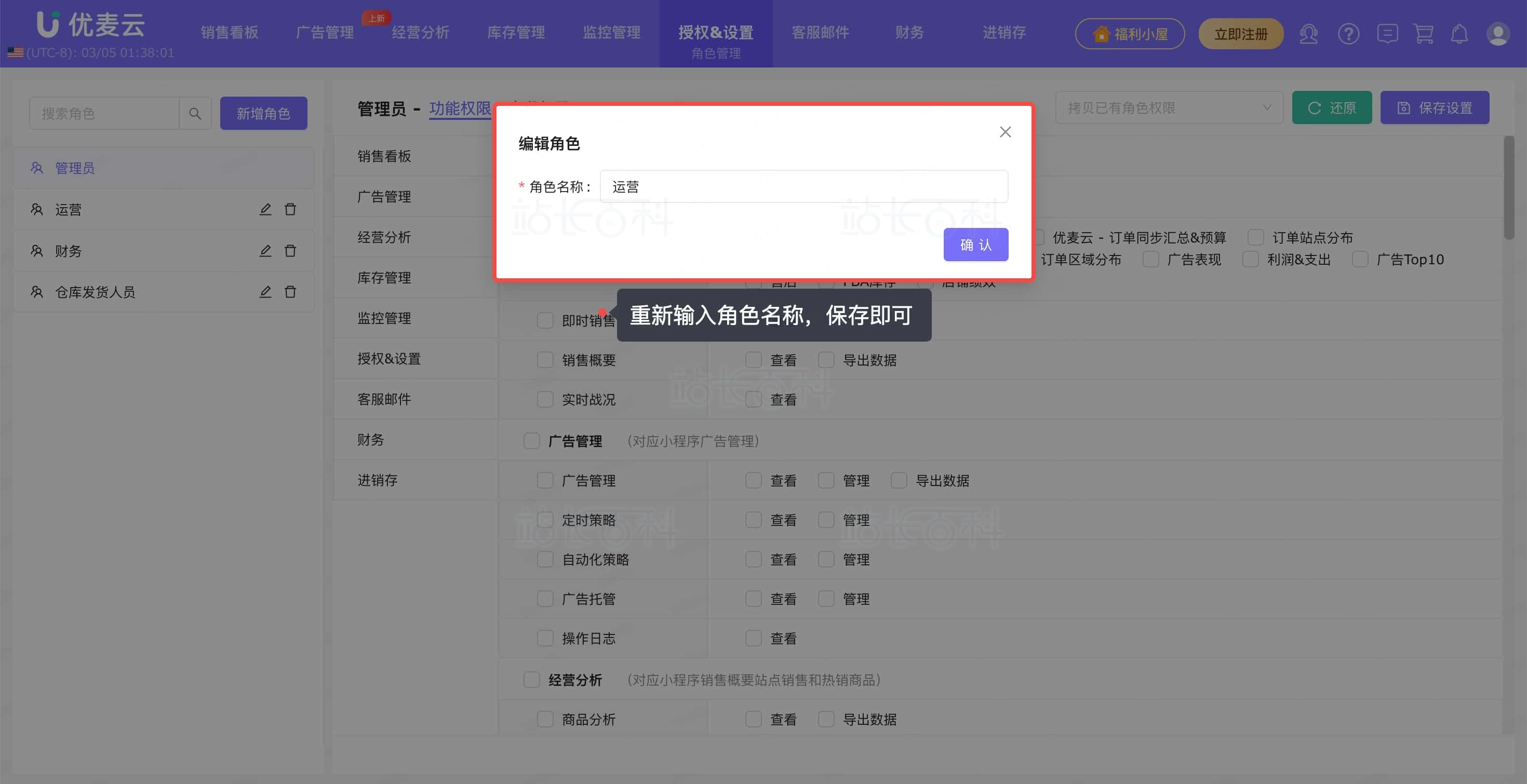
Task: Click the 保存设置 button
Action: pos(1434,108)
